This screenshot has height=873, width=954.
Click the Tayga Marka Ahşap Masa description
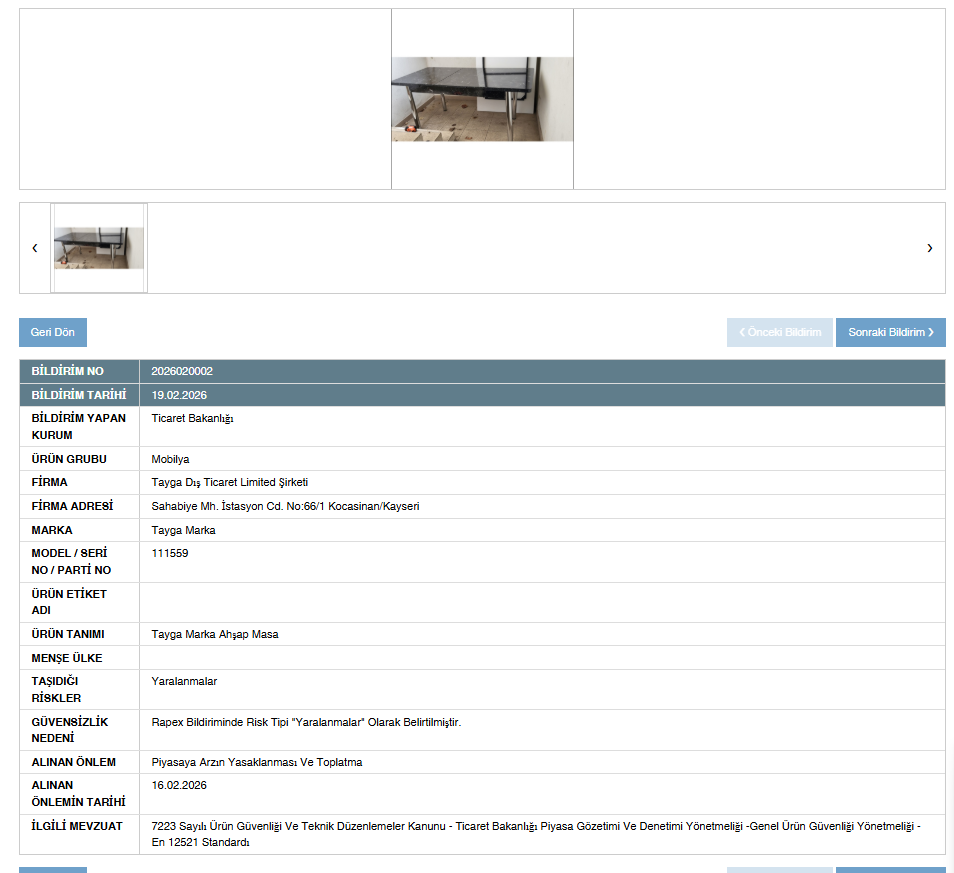(215, 634)
